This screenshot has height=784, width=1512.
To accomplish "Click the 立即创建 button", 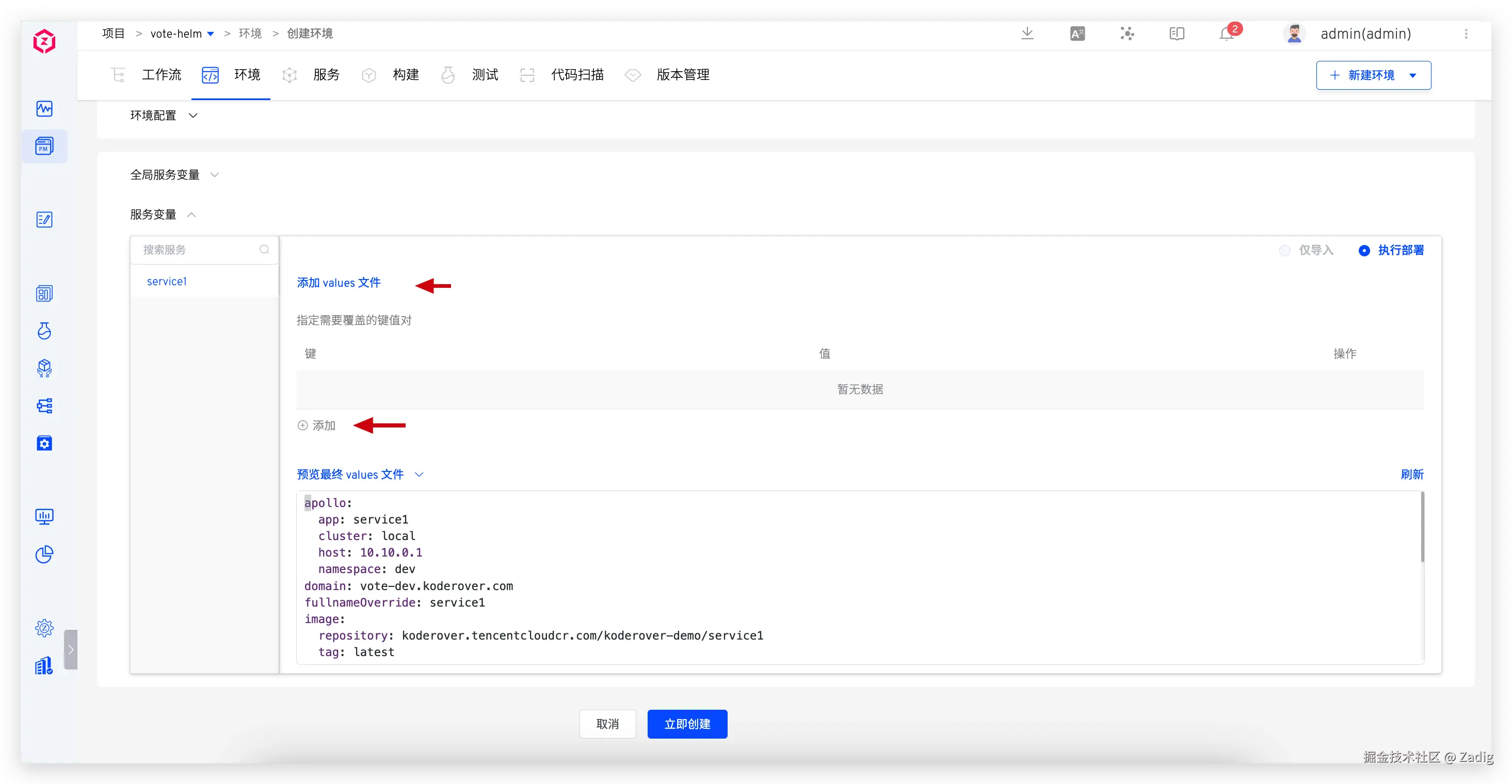I will coord(687,724).
